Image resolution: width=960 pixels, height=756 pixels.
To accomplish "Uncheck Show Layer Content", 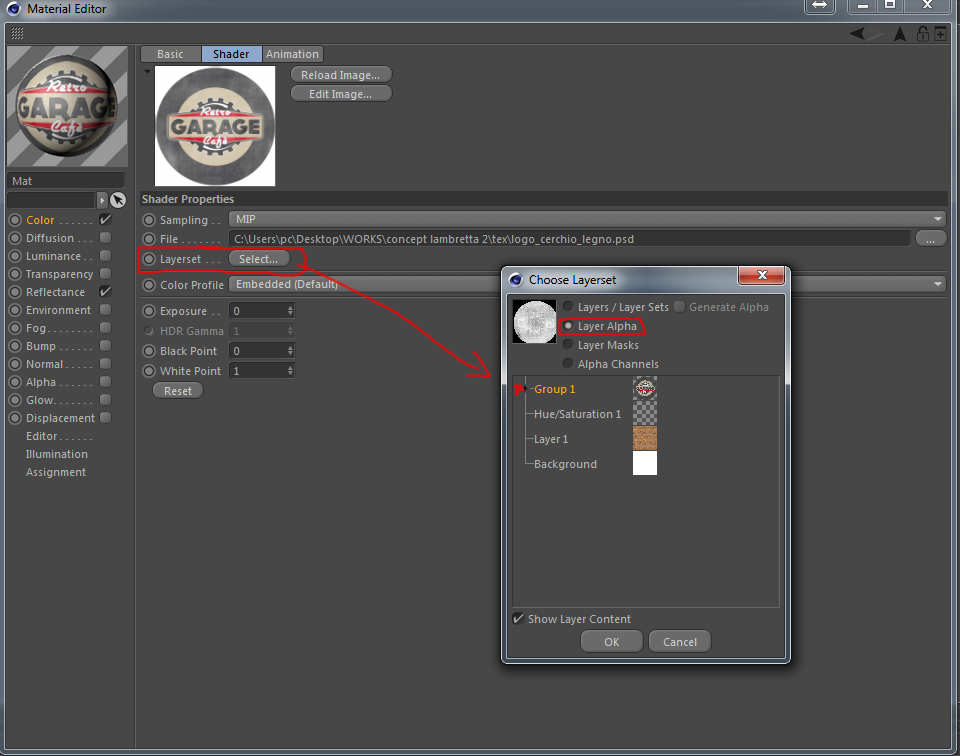I will [518, 618].
